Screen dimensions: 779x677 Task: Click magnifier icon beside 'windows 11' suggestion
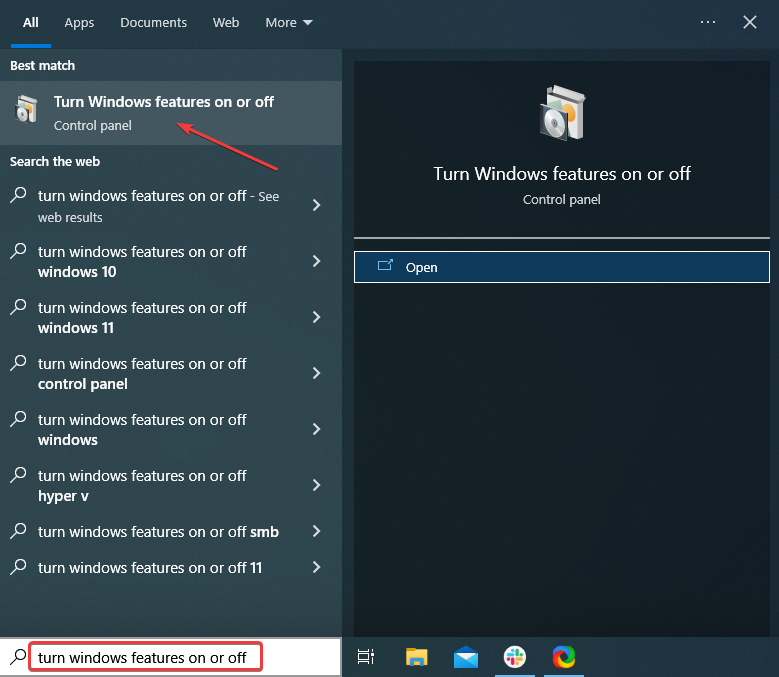click(x=18, y=306)
